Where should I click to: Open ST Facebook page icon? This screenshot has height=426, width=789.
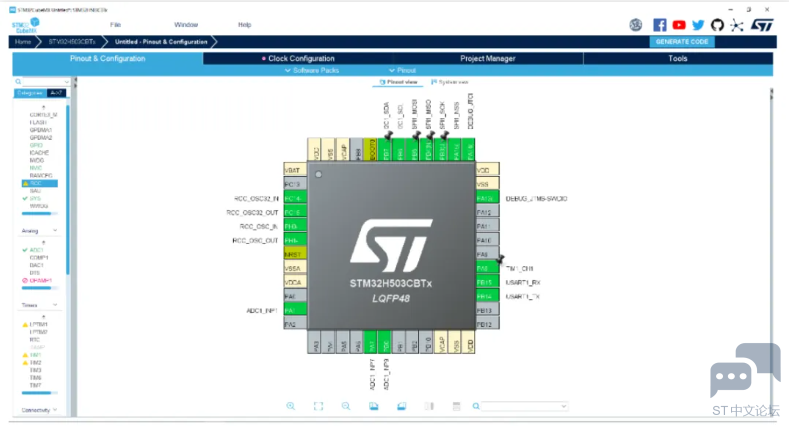(x=660, y=25)
